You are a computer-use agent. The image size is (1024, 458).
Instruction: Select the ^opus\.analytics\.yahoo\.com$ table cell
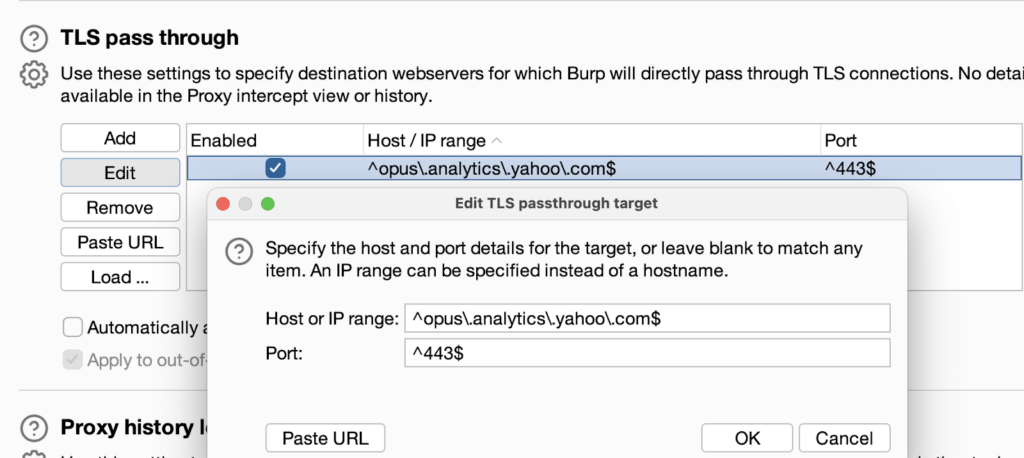point(592,169)
